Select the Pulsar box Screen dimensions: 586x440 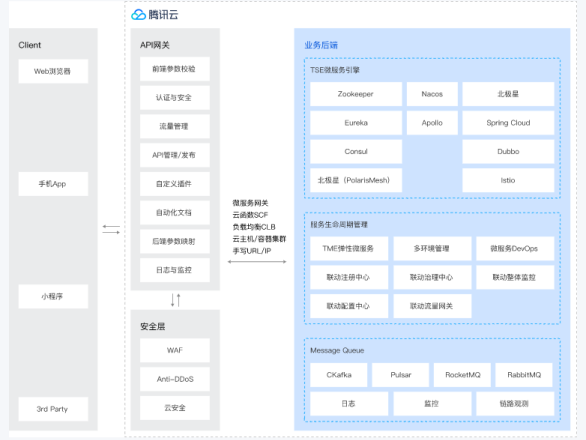coord(401,375)
